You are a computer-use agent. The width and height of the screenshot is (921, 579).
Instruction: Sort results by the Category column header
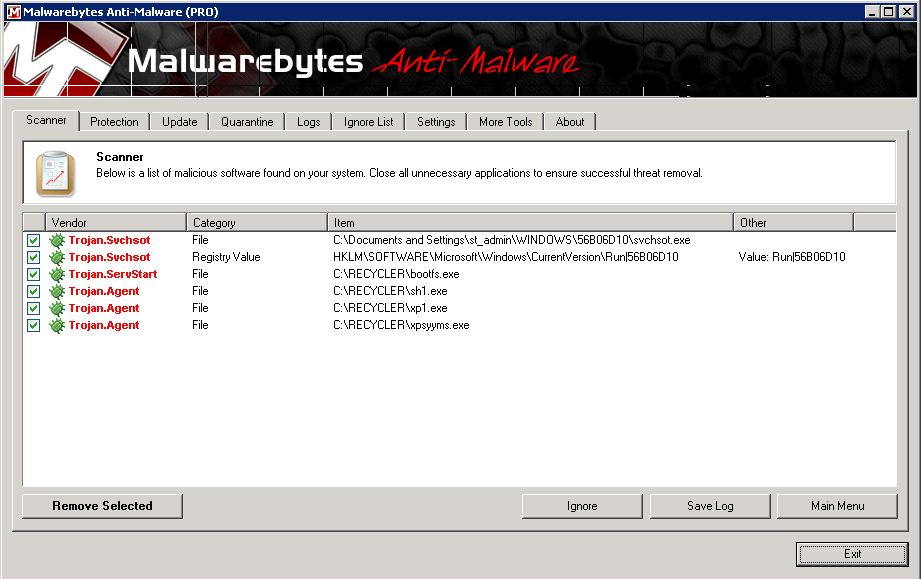pos(257,223)
